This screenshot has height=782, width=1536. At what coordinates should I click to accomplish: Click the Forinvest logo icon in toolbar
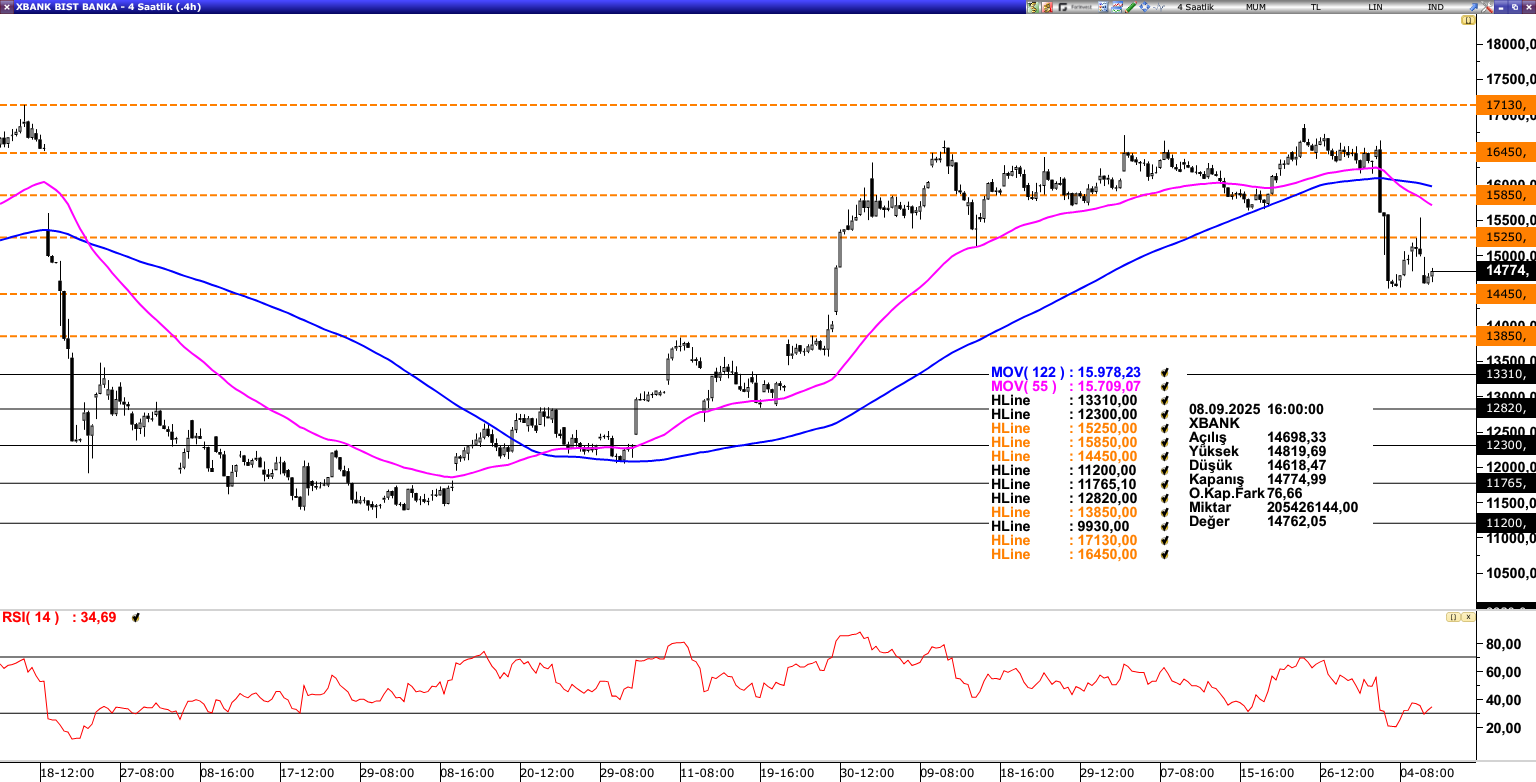point(1075,7)
